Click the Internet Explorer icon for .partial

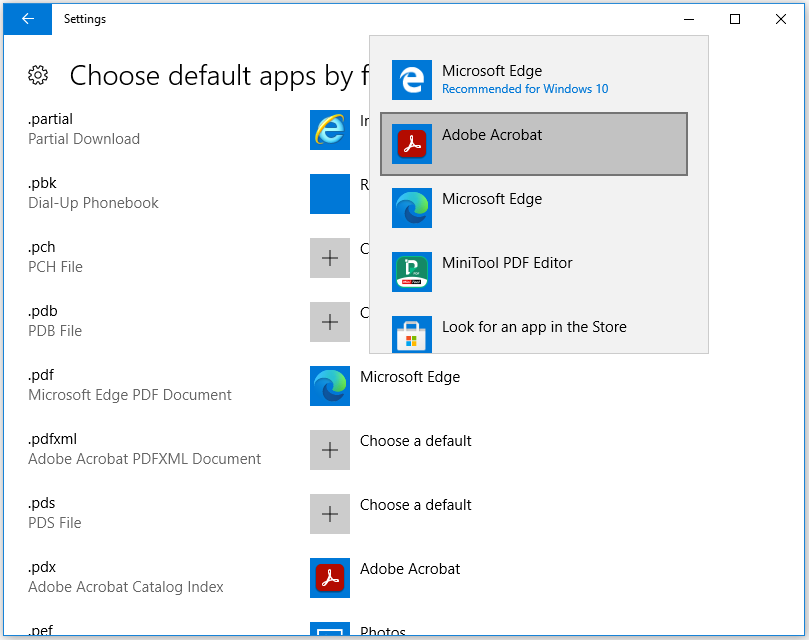point(330,130)
